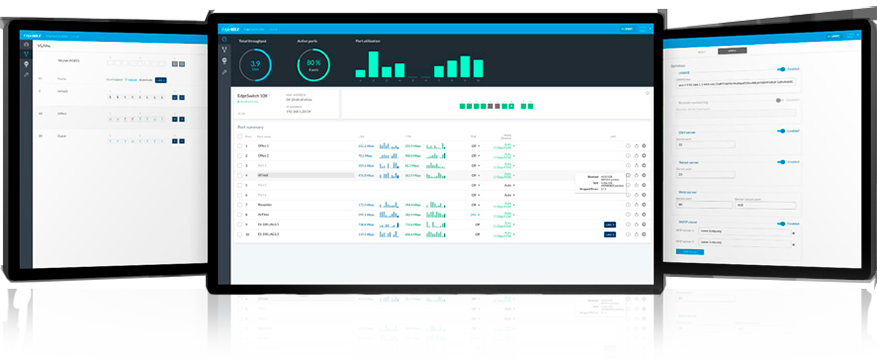Open the gear settings for Office 1 row
Image resolution: width=877 pixels, height=360 pixels.
click(644, 146)
